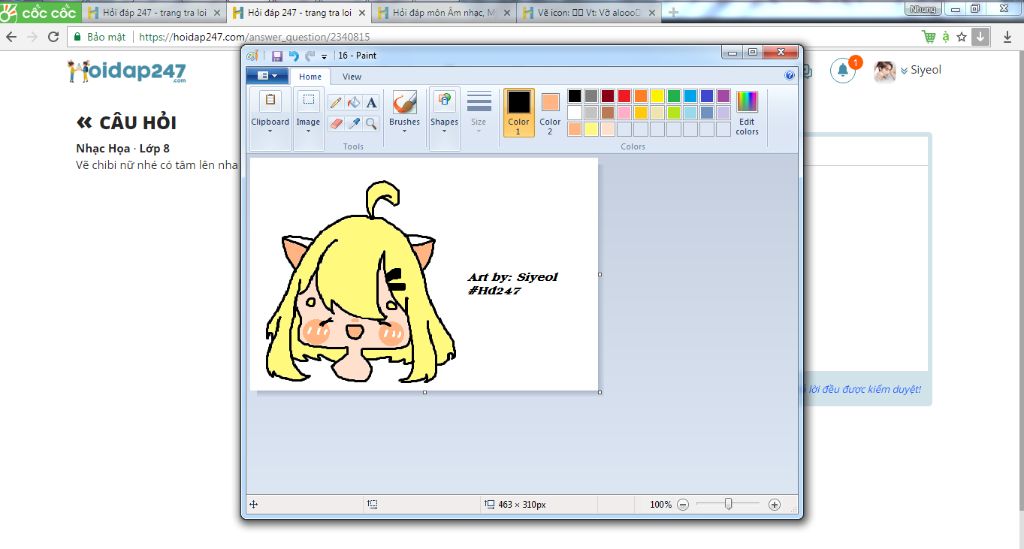Viewport: 1024px width, 549px height.
Task: Click the Zoom in plus button
Action: 774,505
